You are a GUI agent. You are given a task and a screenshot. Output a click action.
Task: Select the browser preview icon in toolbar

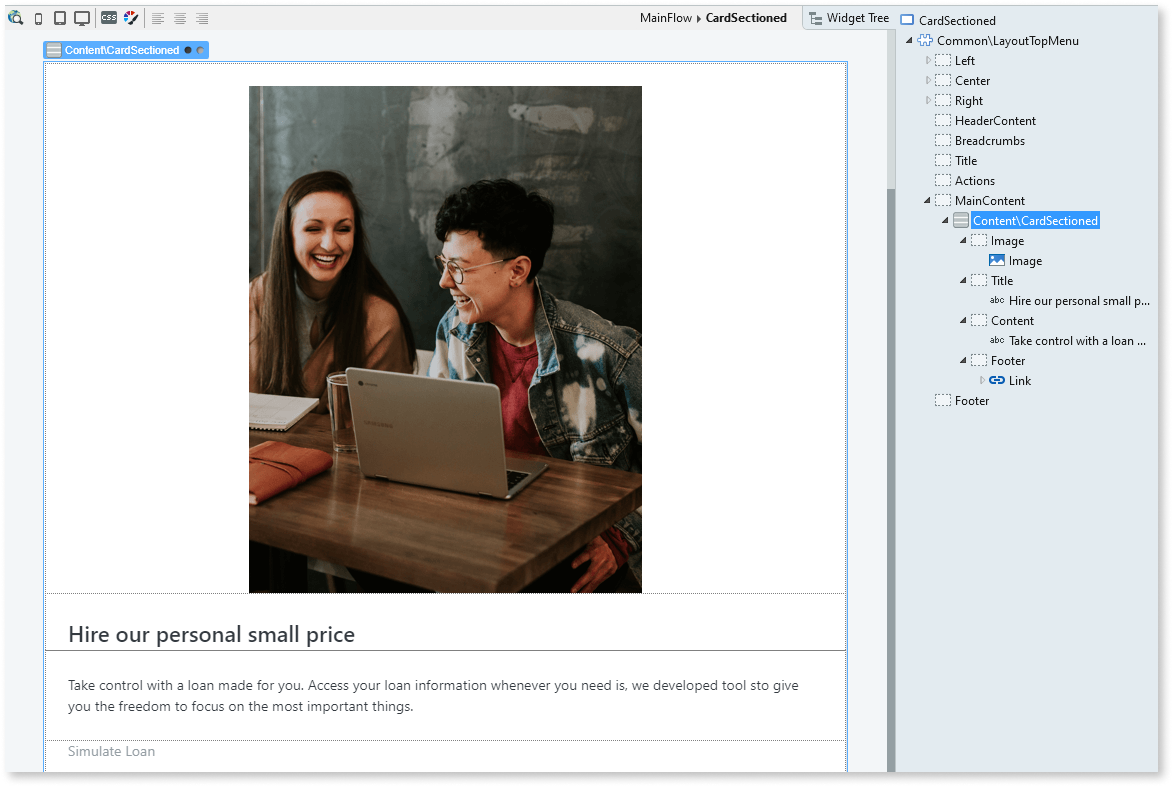pyautogui.click(x=14, y=17)
